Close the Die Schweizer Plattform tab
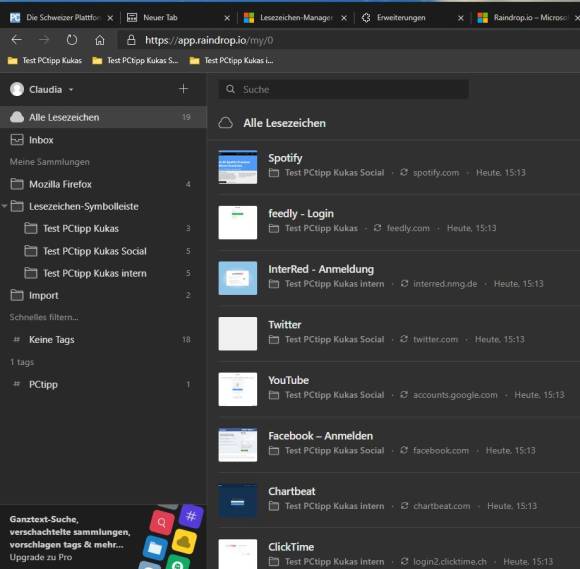Image resolution: width=580 pixels, height=569 pixels. [x=110, y=18]
